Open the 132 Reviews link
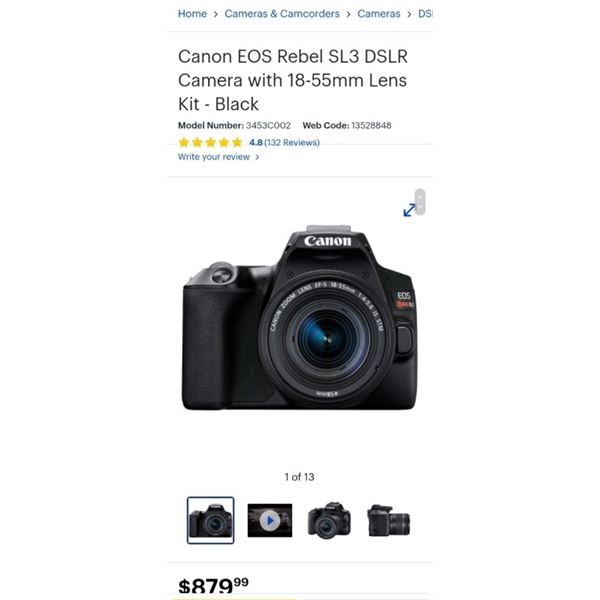This screenshot has width=600, height=600. tap(292, 143)
